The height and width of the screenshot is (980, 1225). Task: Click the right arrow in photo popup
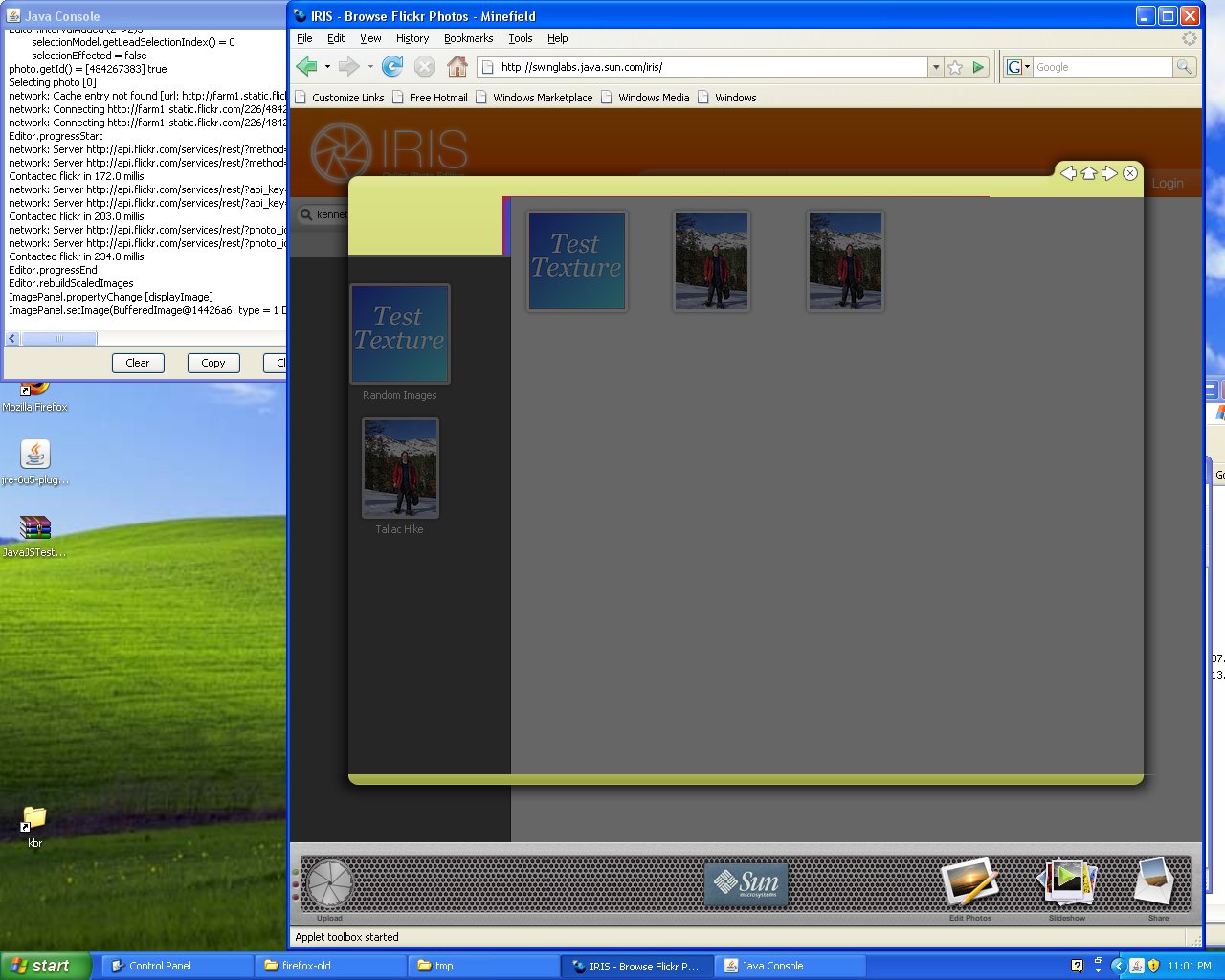(1109, 173)
